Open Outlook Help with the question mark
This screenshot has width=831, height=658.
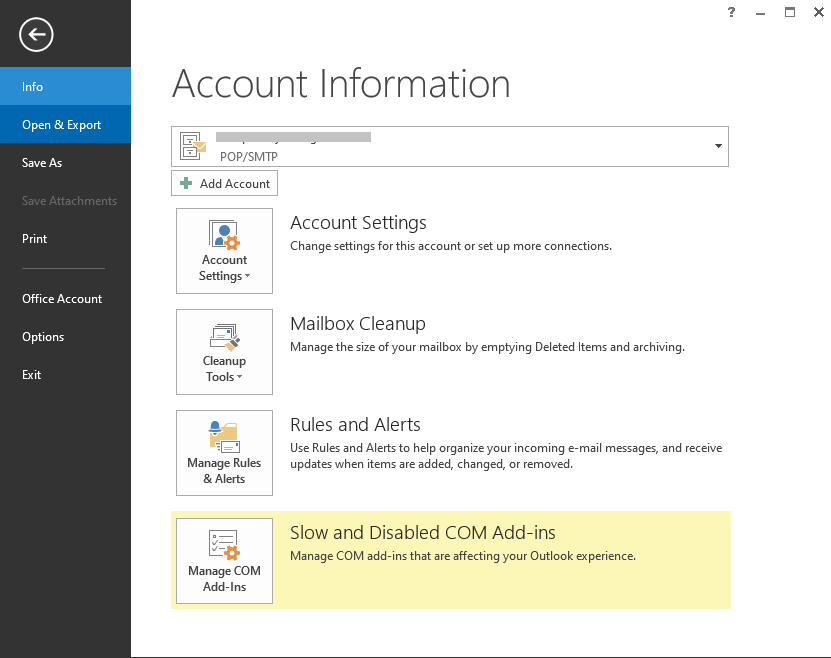[x=730, y=12]
